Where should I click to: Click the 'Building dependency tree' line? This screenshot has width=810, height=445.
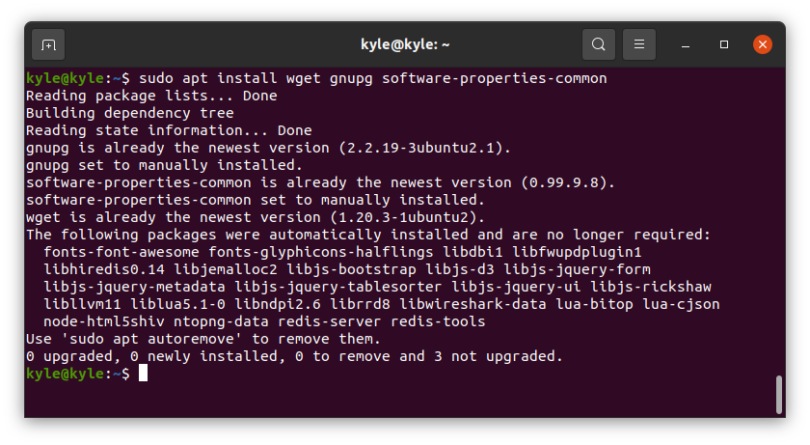128,113
